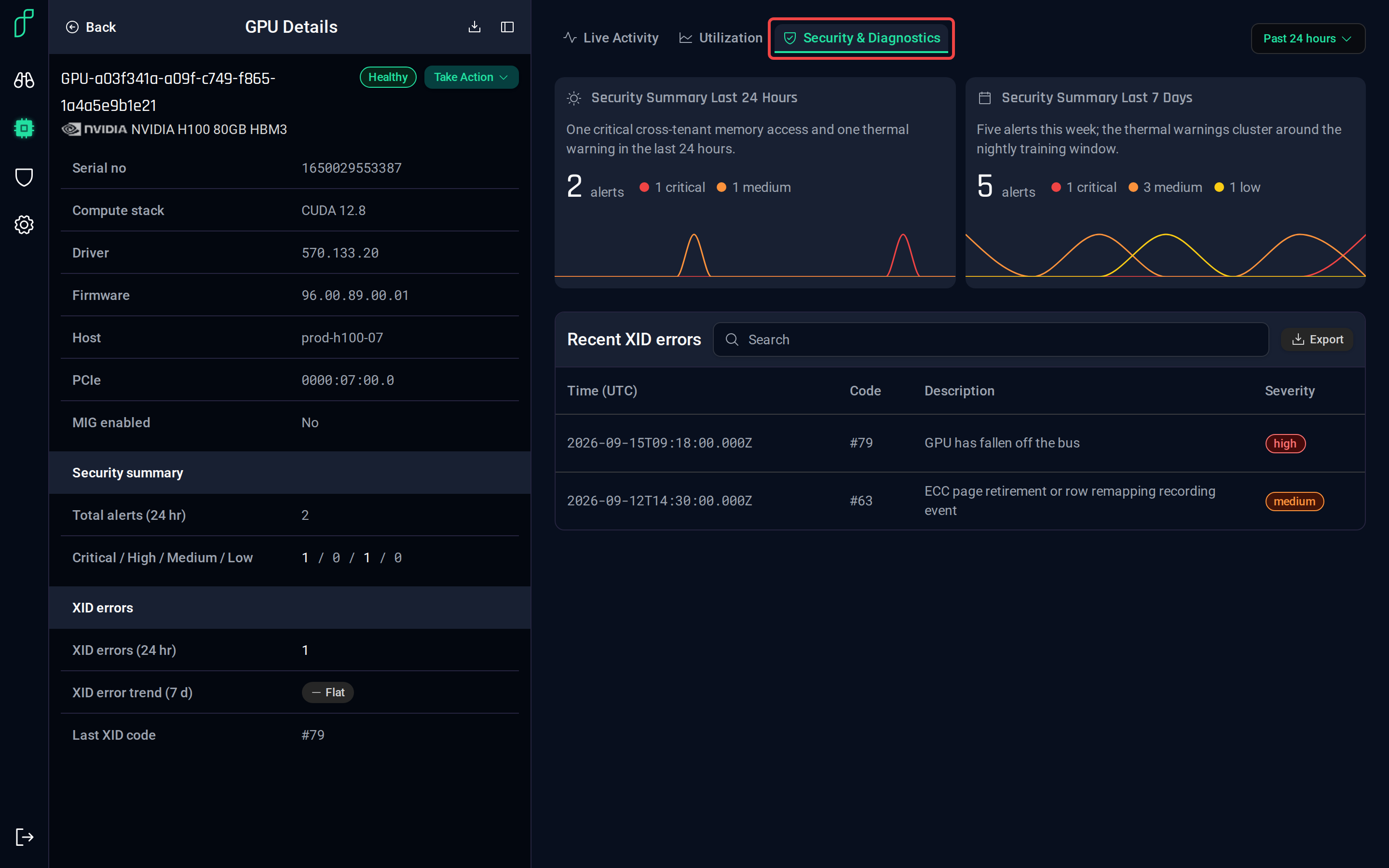The image size is (1389, 868).
Task: Open the Take Action dropdown
Action: (x=471, y=77)
